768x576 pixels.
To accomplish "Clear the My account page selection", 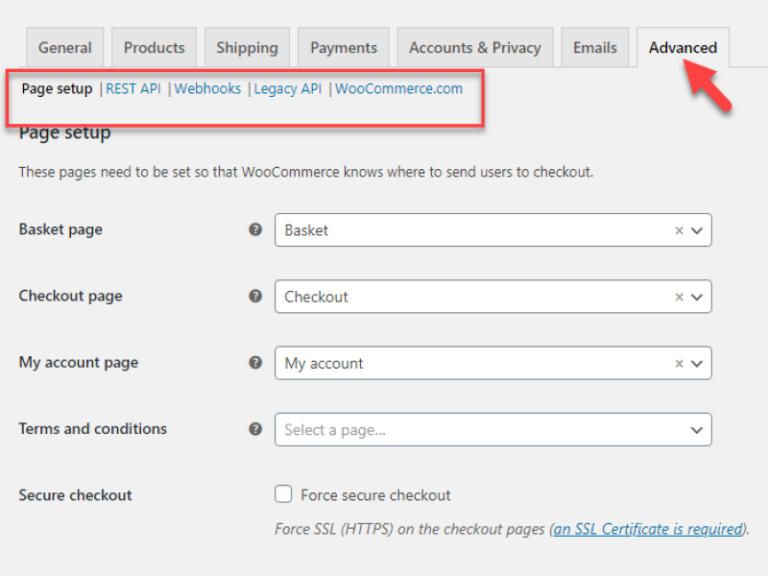I will 679,364.
